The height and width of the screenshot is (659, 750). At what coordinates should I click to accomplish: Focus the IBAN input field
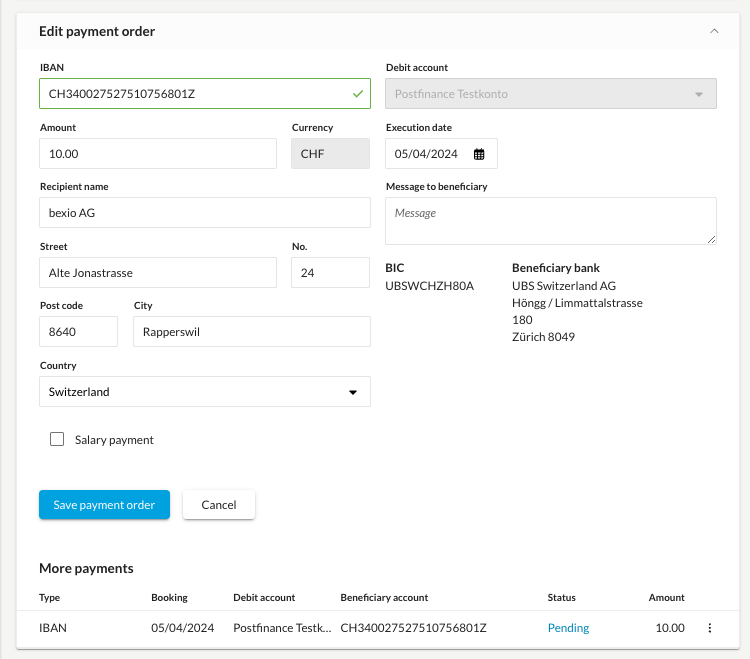click(205, 94)
